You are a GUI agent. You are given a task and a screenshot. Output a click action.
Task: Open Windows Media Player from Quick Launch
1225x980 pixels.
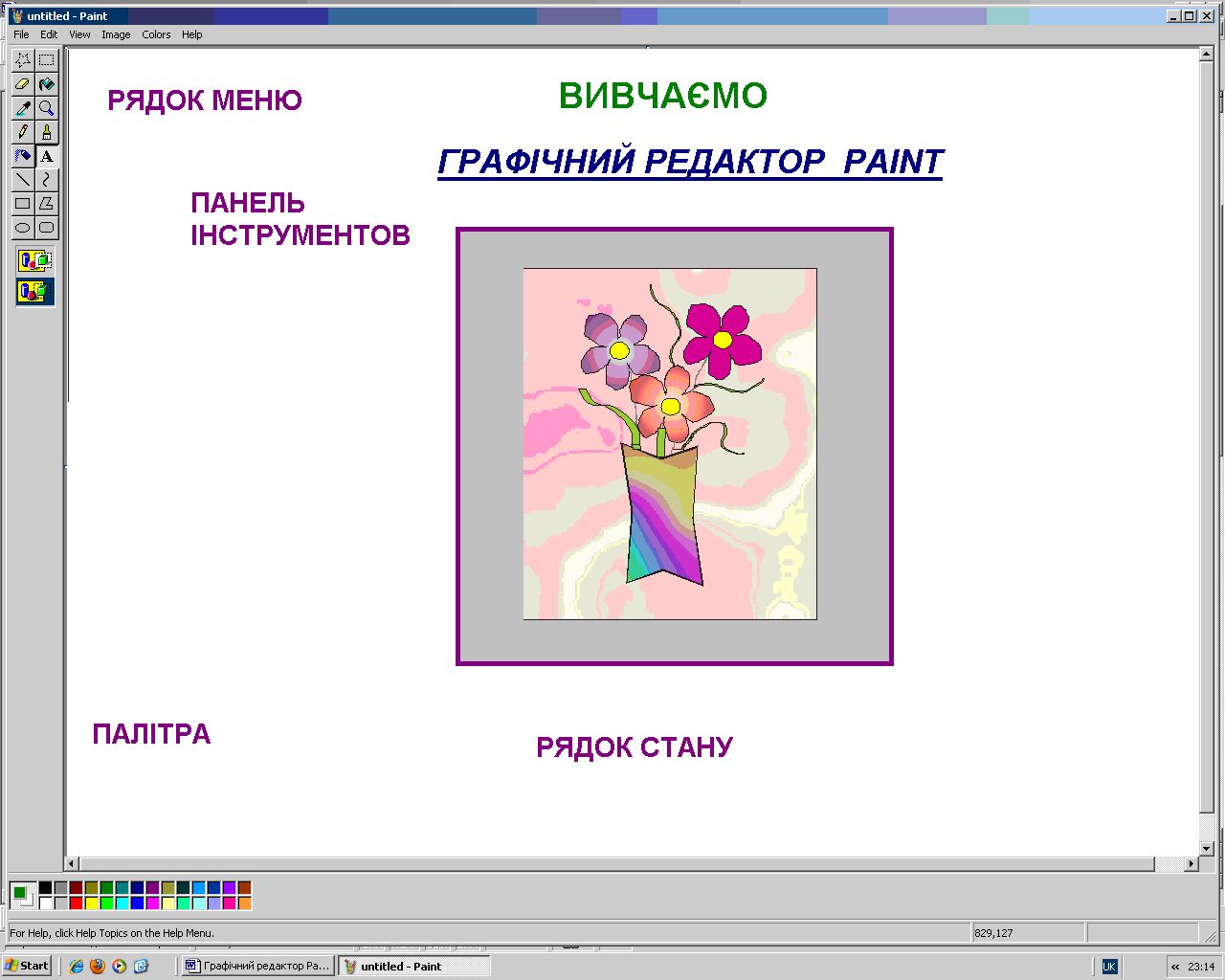click(x=119, y=967)
